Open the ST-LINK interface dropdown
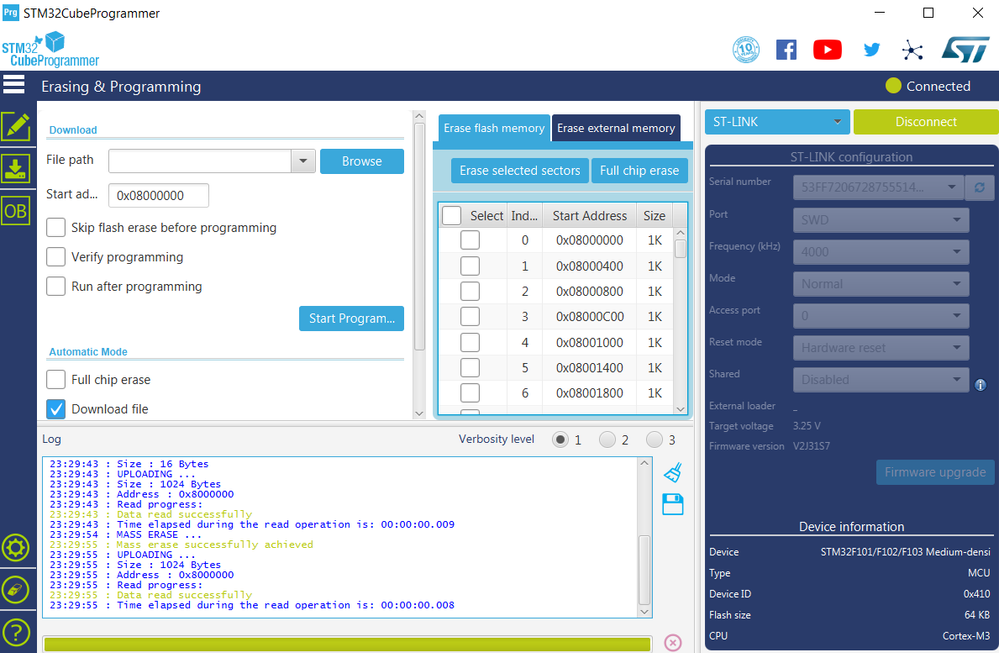Screen dimensions: 999x653 tap(777, 122)
